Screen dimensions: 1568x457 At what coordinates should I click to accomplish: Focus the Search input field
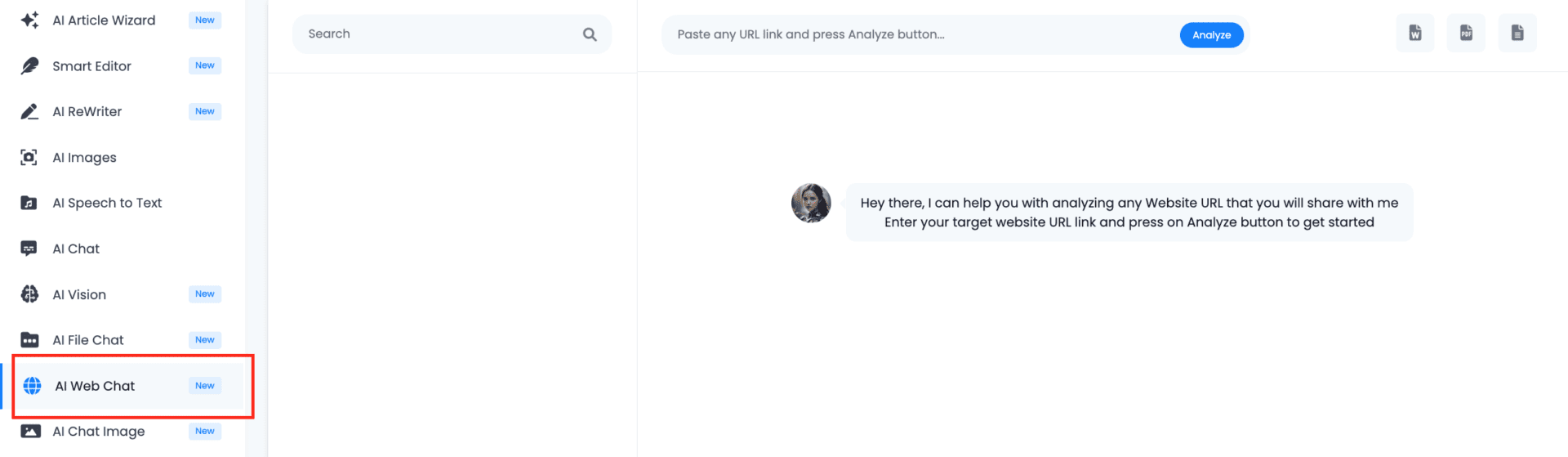437,34
